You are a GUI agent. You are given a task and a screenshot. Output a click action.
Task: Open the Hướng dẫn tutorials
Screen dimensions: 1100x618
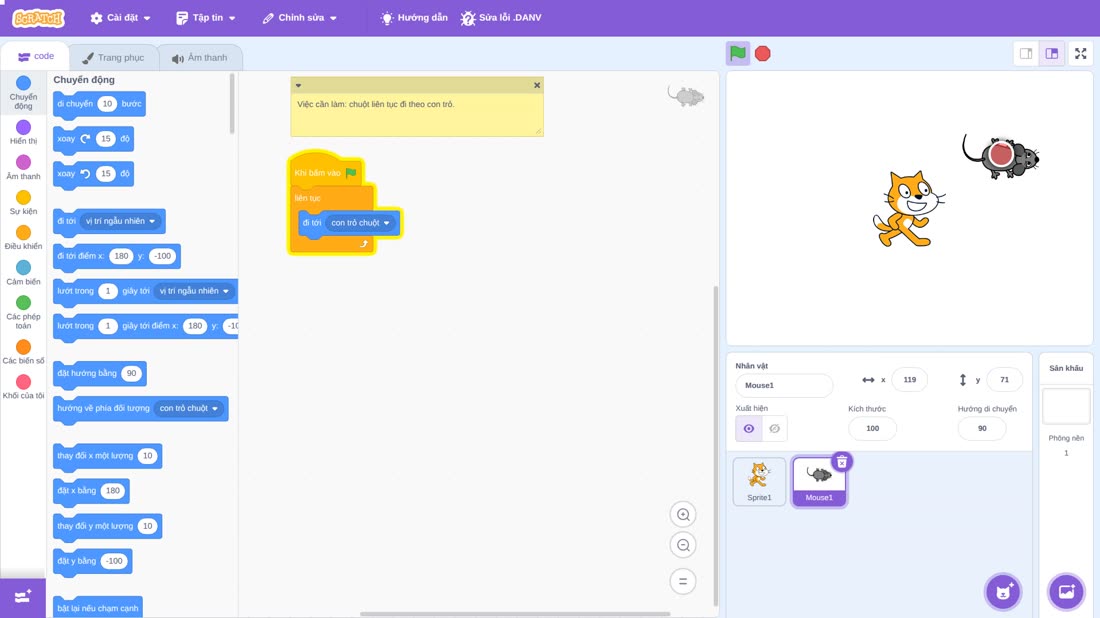click(x=414, y=18)
